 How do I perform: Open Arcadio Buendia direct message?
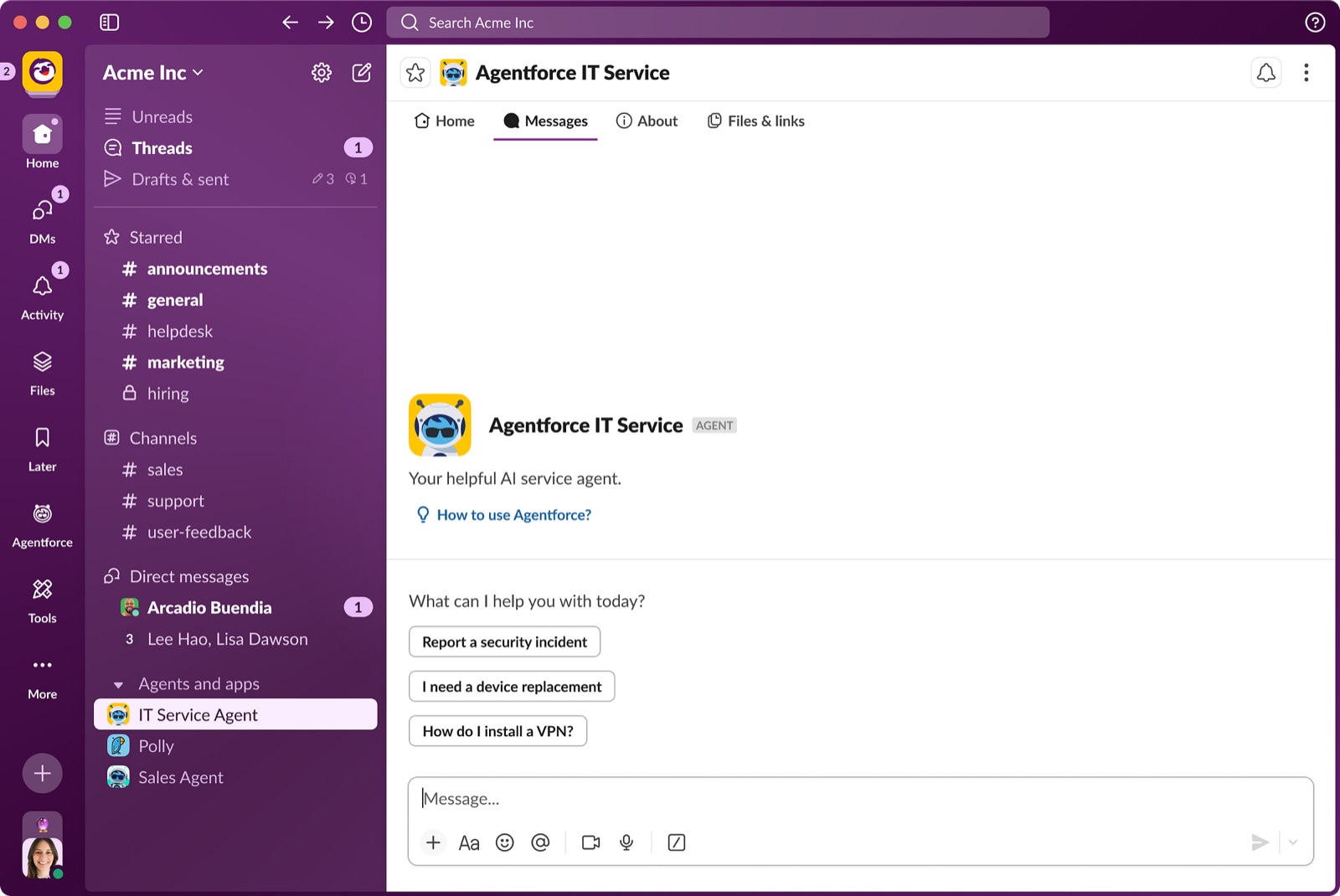pos(235,608)
